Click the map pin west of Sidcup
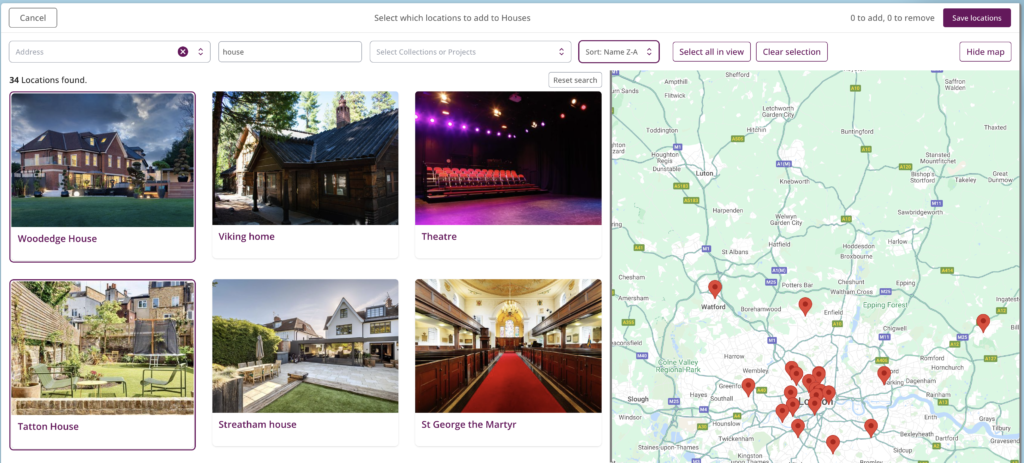 point(833,443)
